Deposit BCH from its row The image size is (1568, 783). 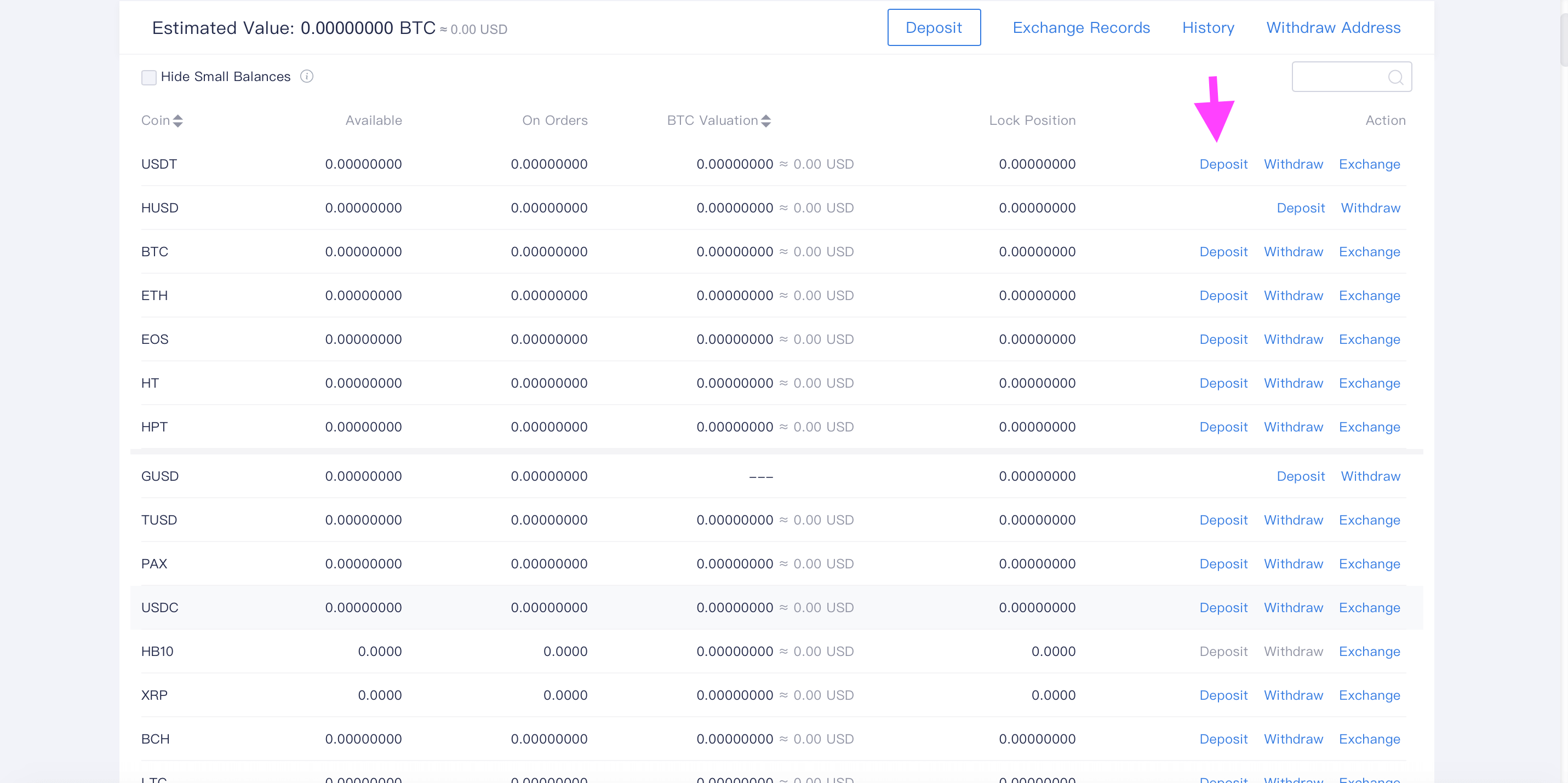pyautogui.click(x=1223, y=739)
